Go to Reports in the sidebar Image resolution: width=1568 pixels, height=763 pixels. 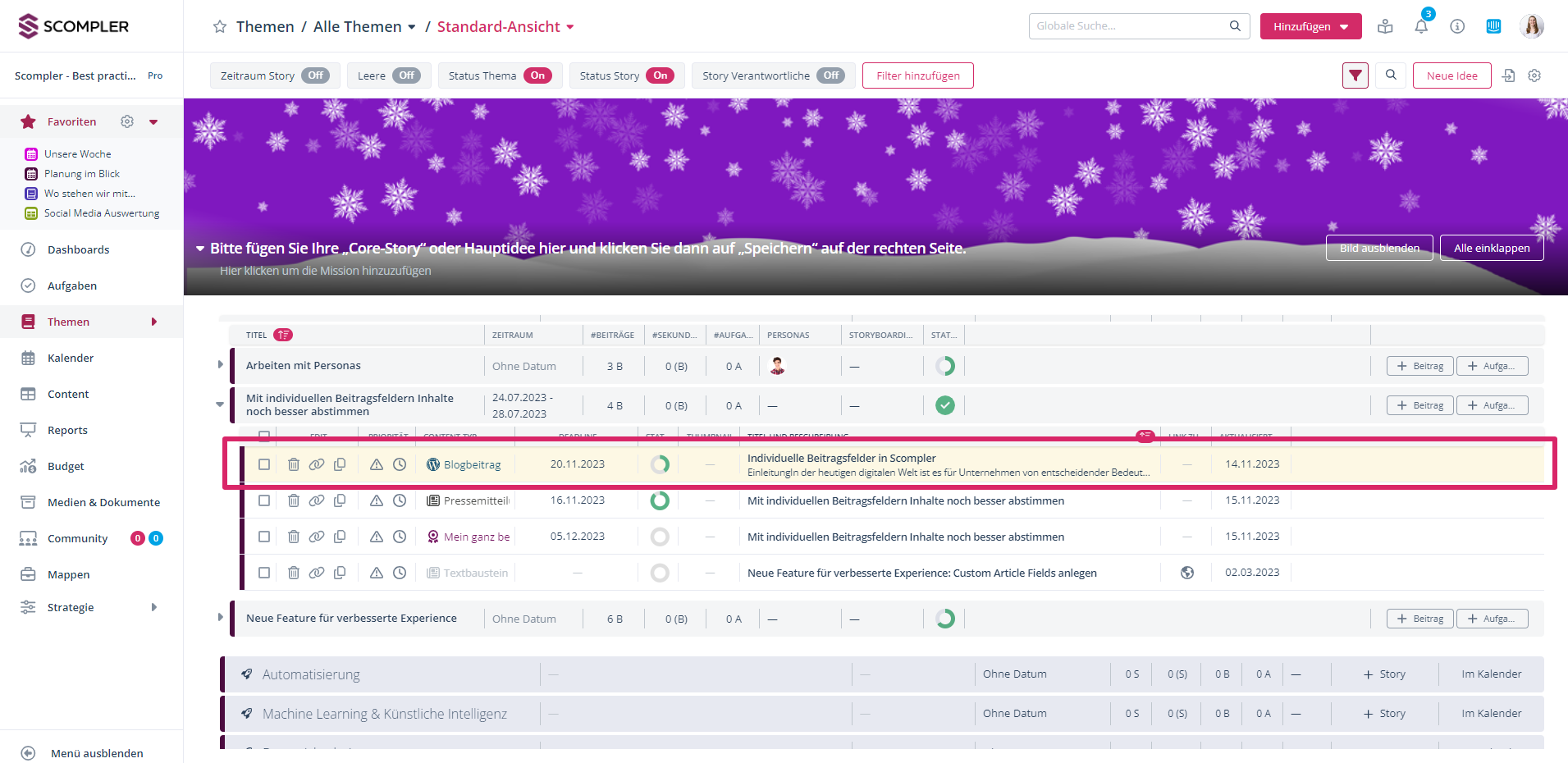[67, 430]
